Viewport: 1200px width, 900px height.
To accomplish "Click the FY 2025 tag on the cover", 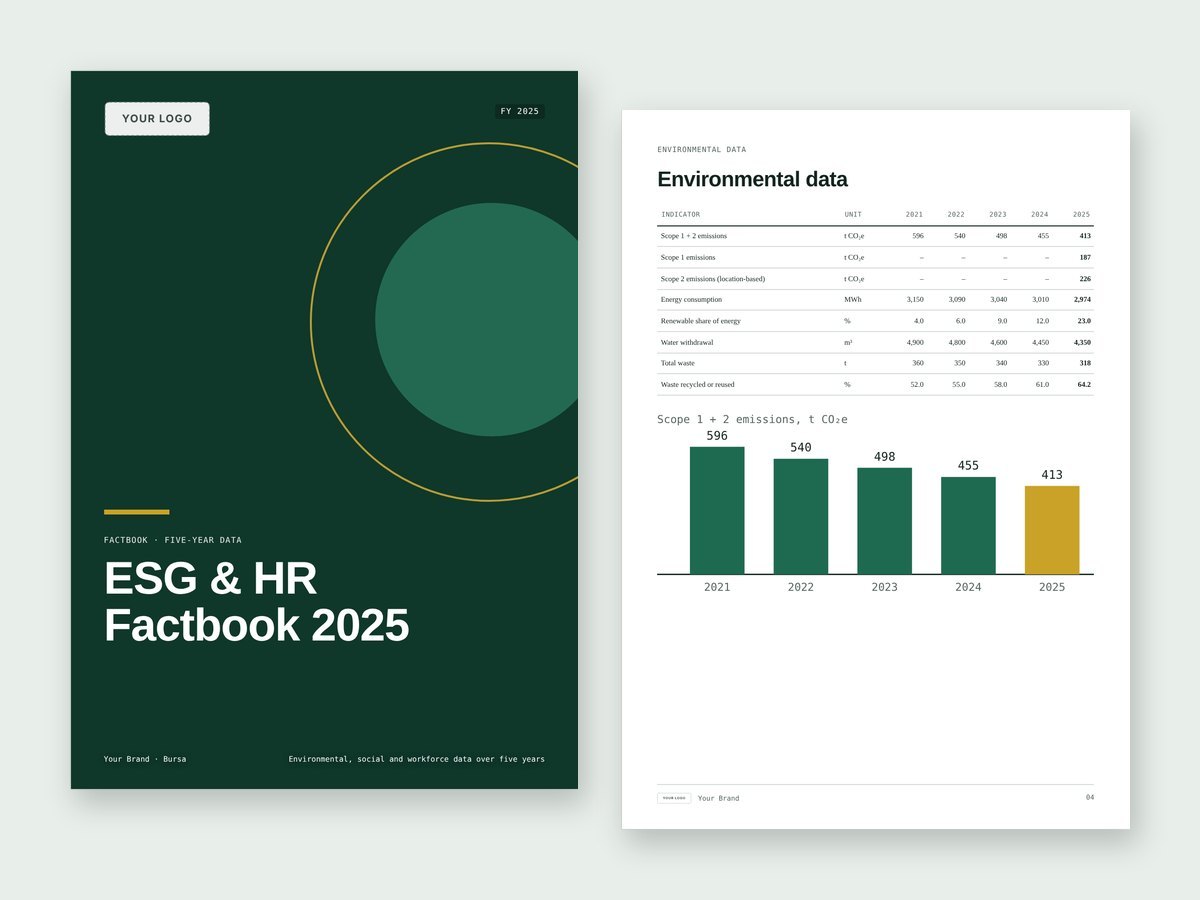I will tap(520, 111).
